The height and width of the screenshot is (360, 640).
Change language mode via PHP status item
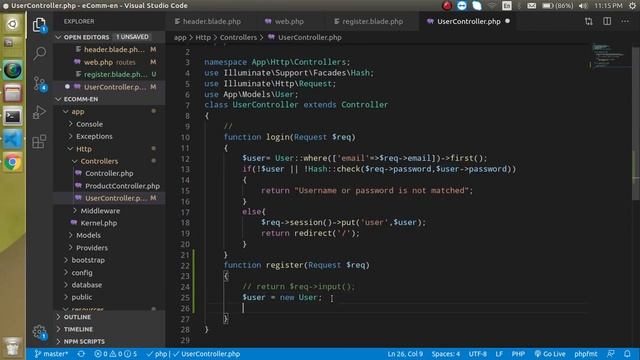click(518, 354)
